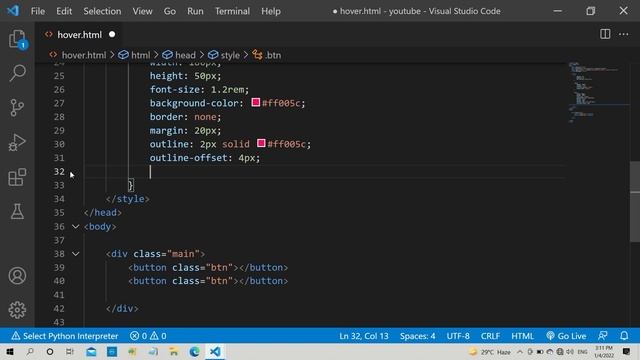Open the Source Control view
Image resolution: width=640 pixels, height=360 pixels.
tap(17, 108)
